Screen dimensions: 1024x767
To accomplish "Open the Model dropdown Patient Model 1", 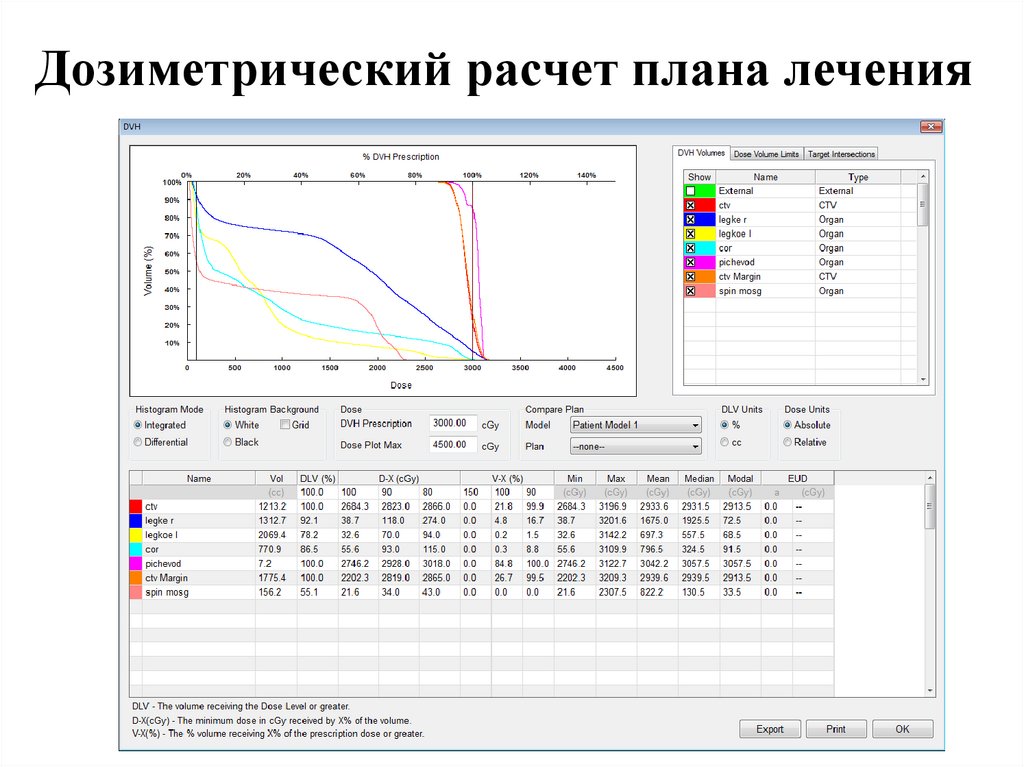I will tap(635, 425).
